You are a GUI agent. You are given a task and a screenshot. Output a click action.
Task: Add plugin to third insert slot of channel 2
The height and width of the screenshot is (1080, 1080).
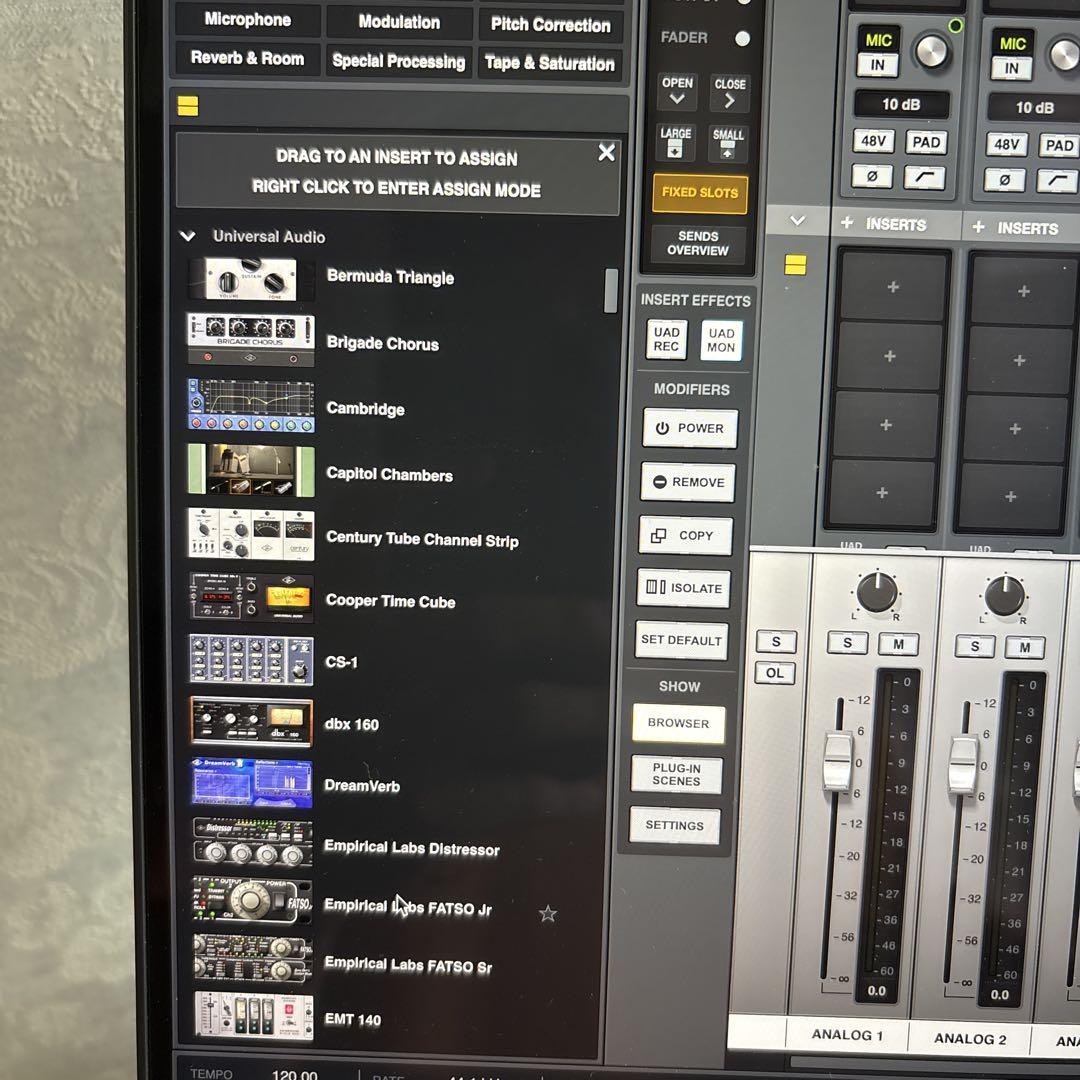(1015, 429)
